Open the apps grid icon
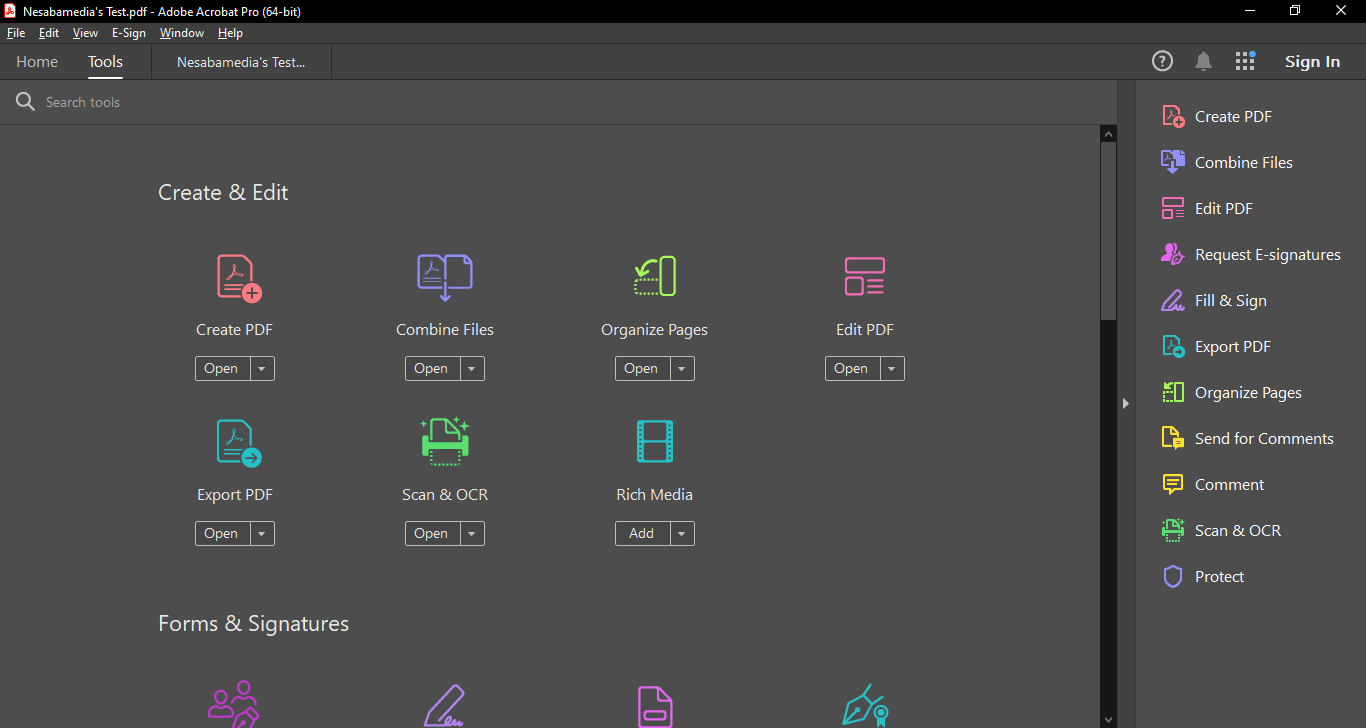 coord(1245,62)
